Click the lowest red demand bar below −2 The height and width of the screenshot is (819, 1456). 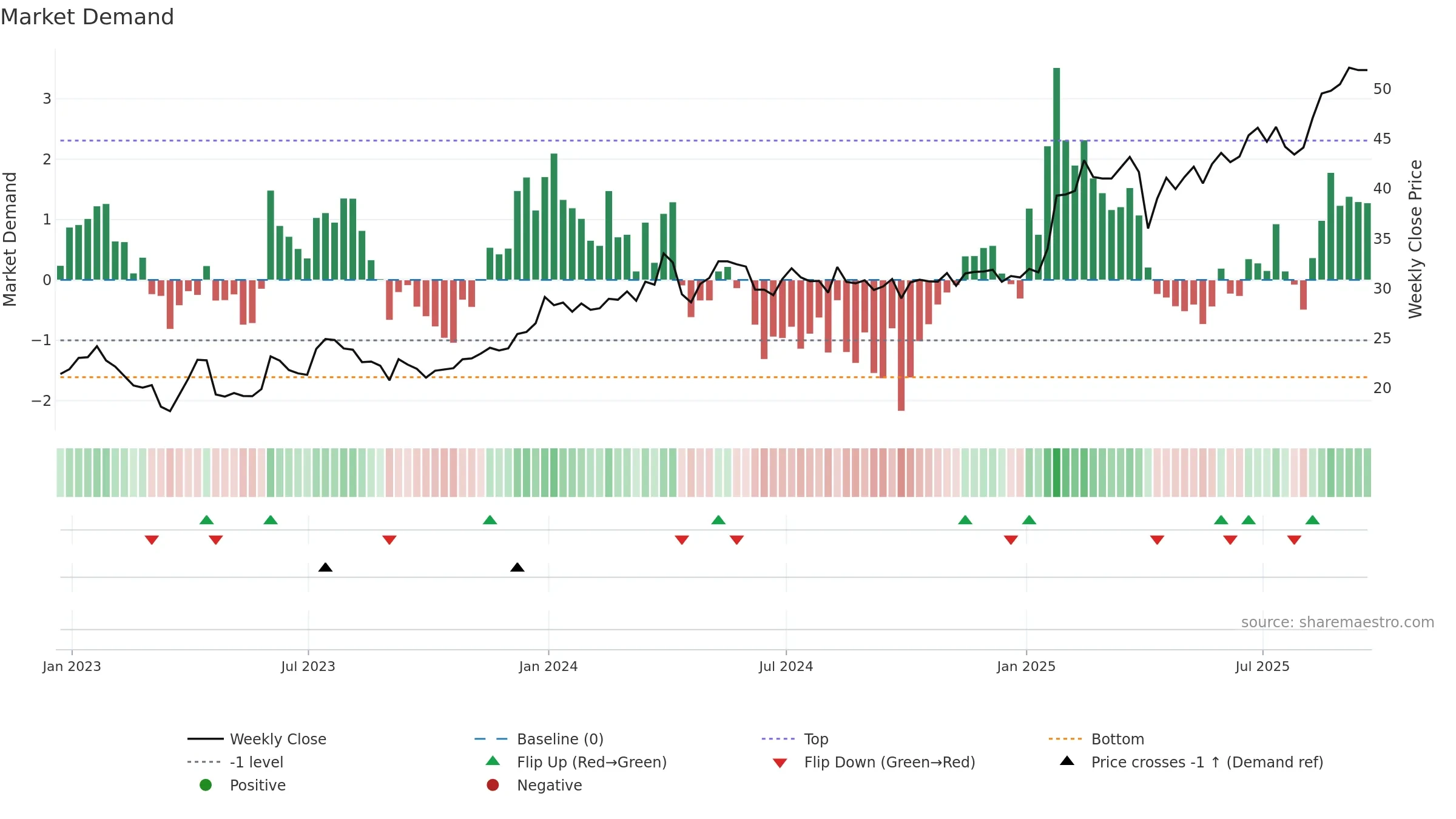902,345
